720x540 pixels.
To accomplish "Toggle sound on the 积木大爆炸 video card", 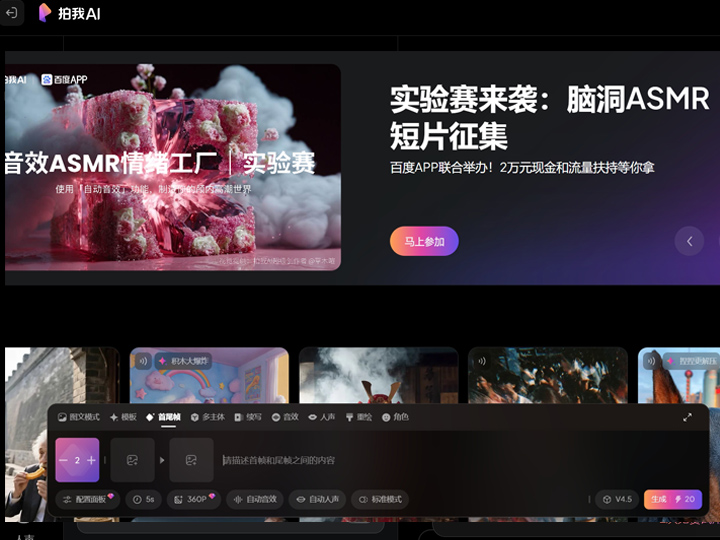I will 143,361.
